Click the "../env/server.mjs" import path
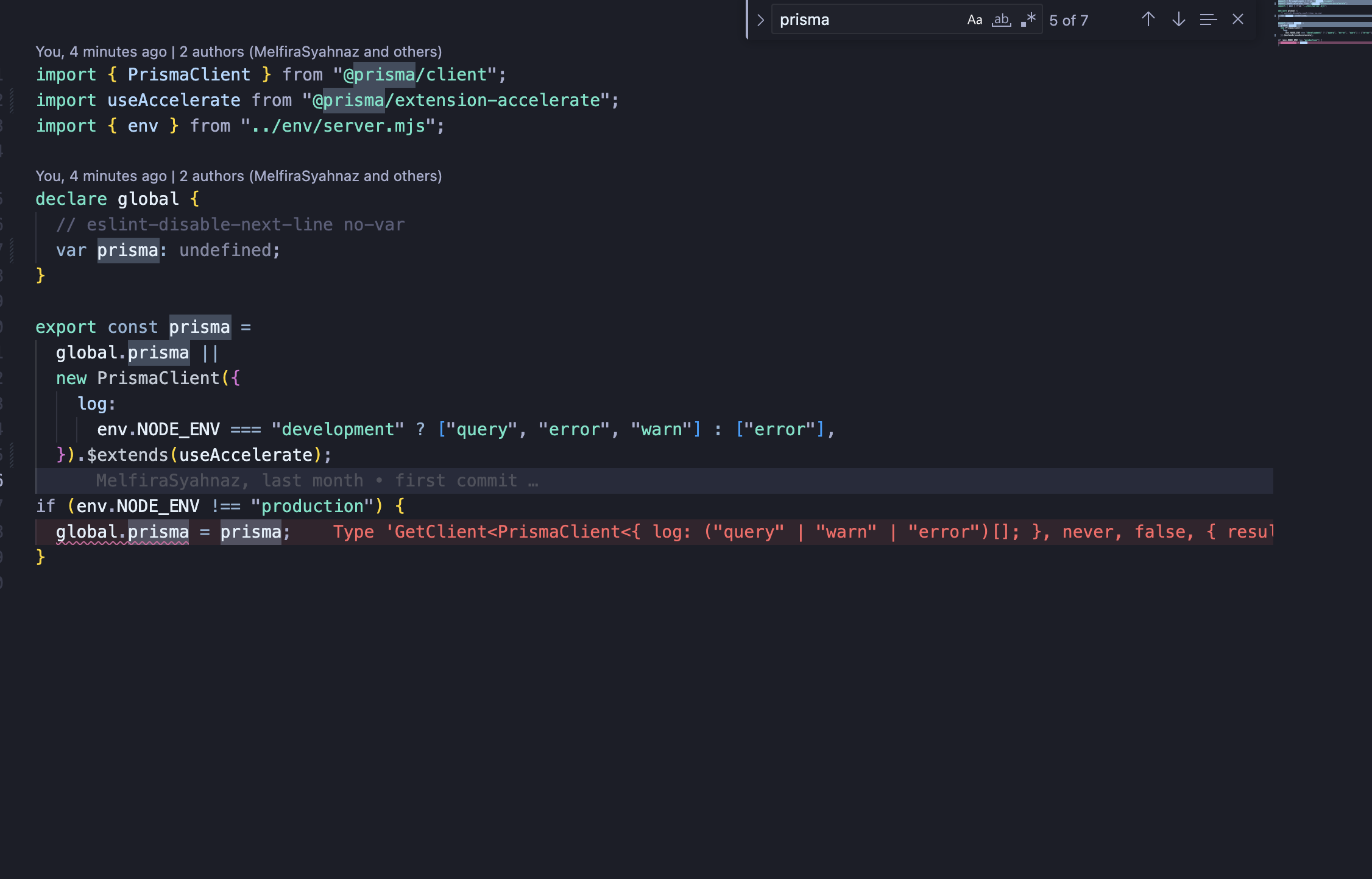Image resolution: width=1372 pixels, height=879 pixels. (x=338, y=126)
